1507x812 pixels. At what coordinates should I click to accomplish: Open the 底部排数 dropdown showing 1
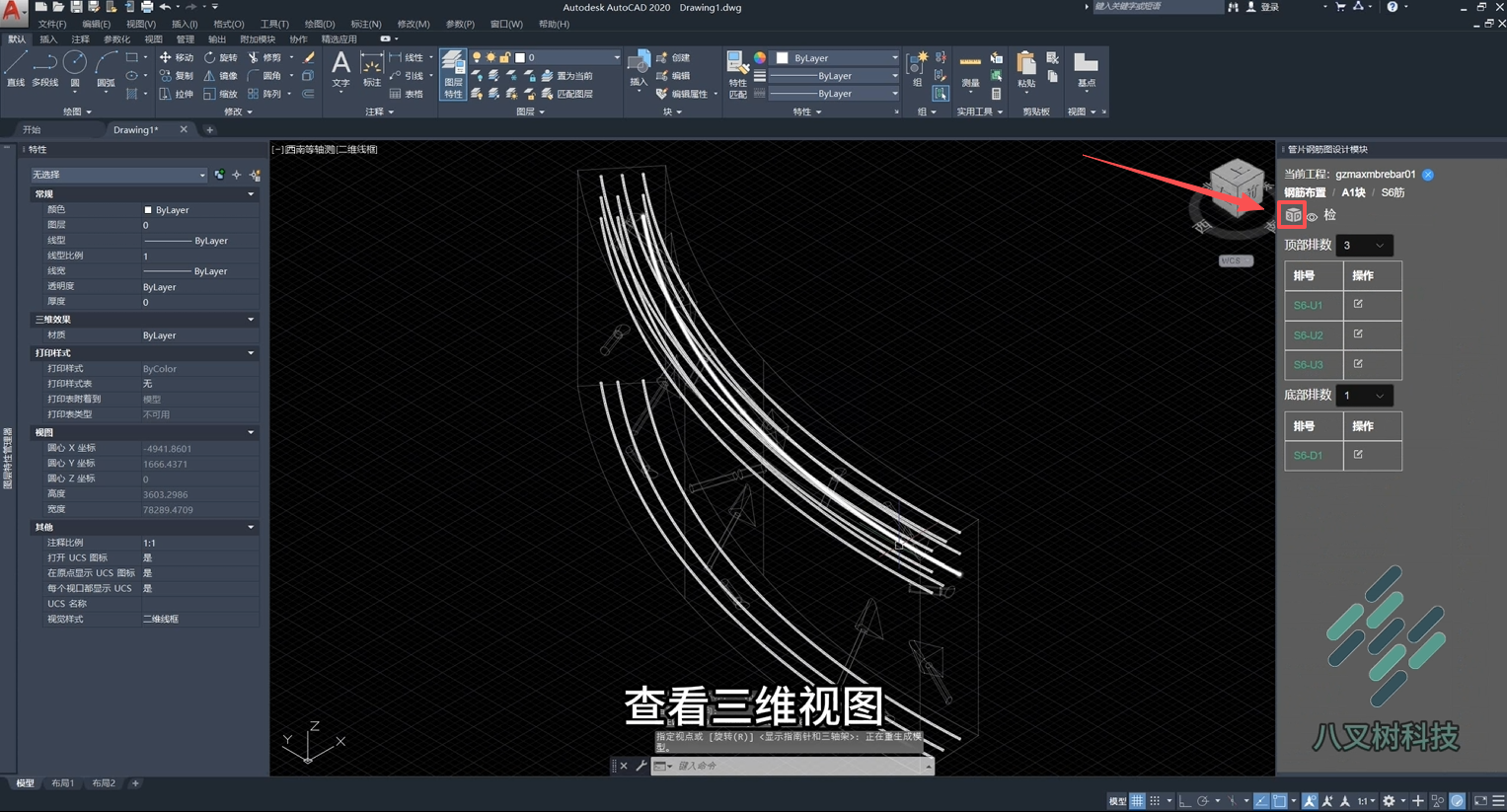(1364, 396)
